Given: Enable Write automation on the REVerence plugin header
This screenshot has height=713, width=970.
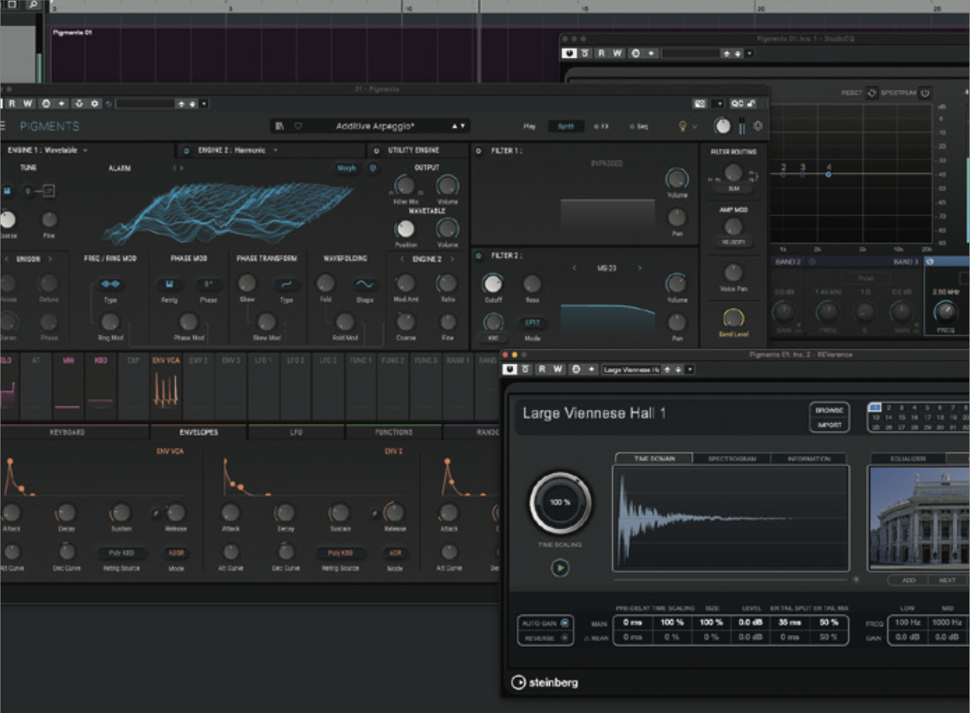Looking at the screenshot, I should click(x=558, y=368).
